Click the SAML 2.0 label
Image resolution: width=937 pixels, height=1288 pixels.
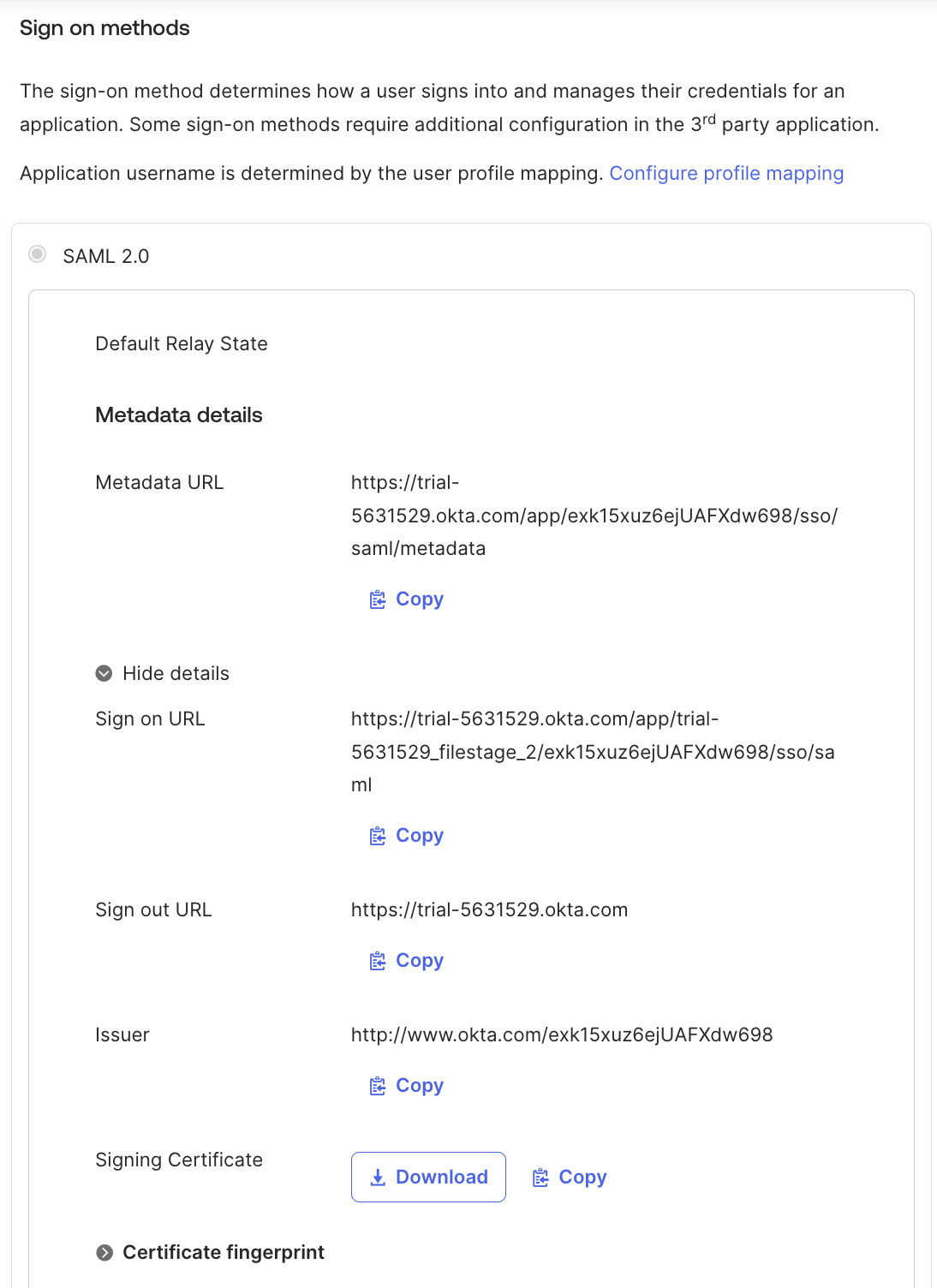click(106, 256)
